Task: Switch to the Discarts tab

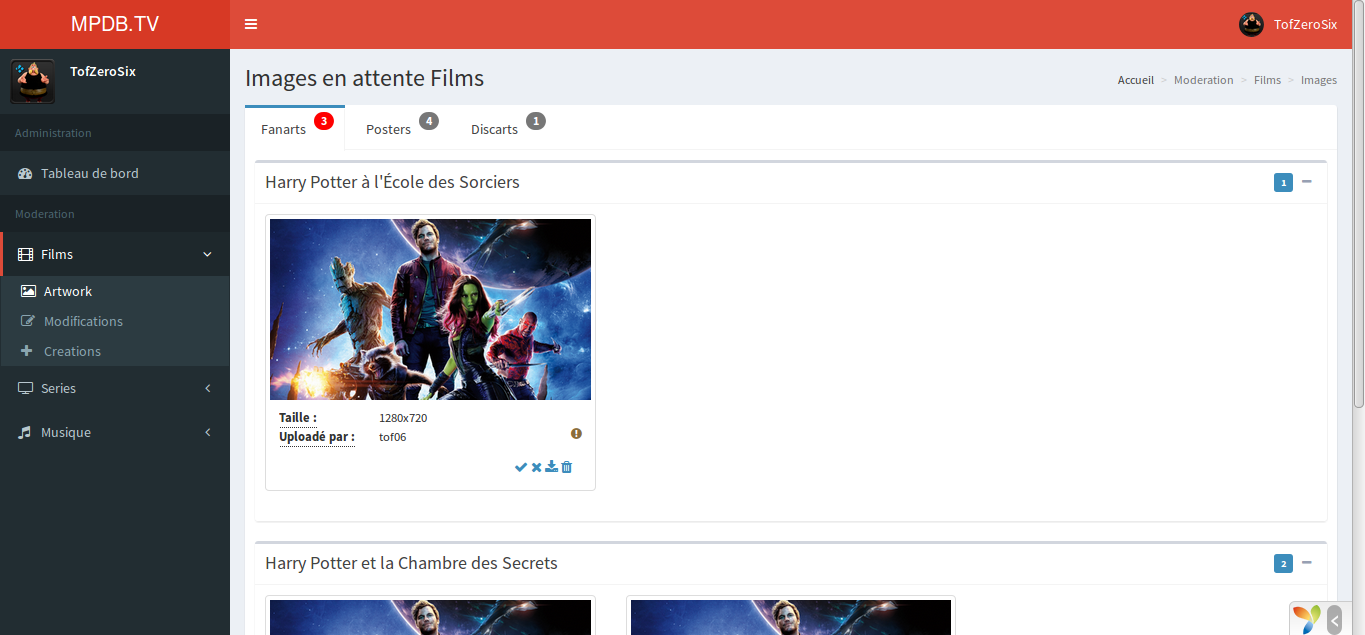Action: (x=507, y=128)
